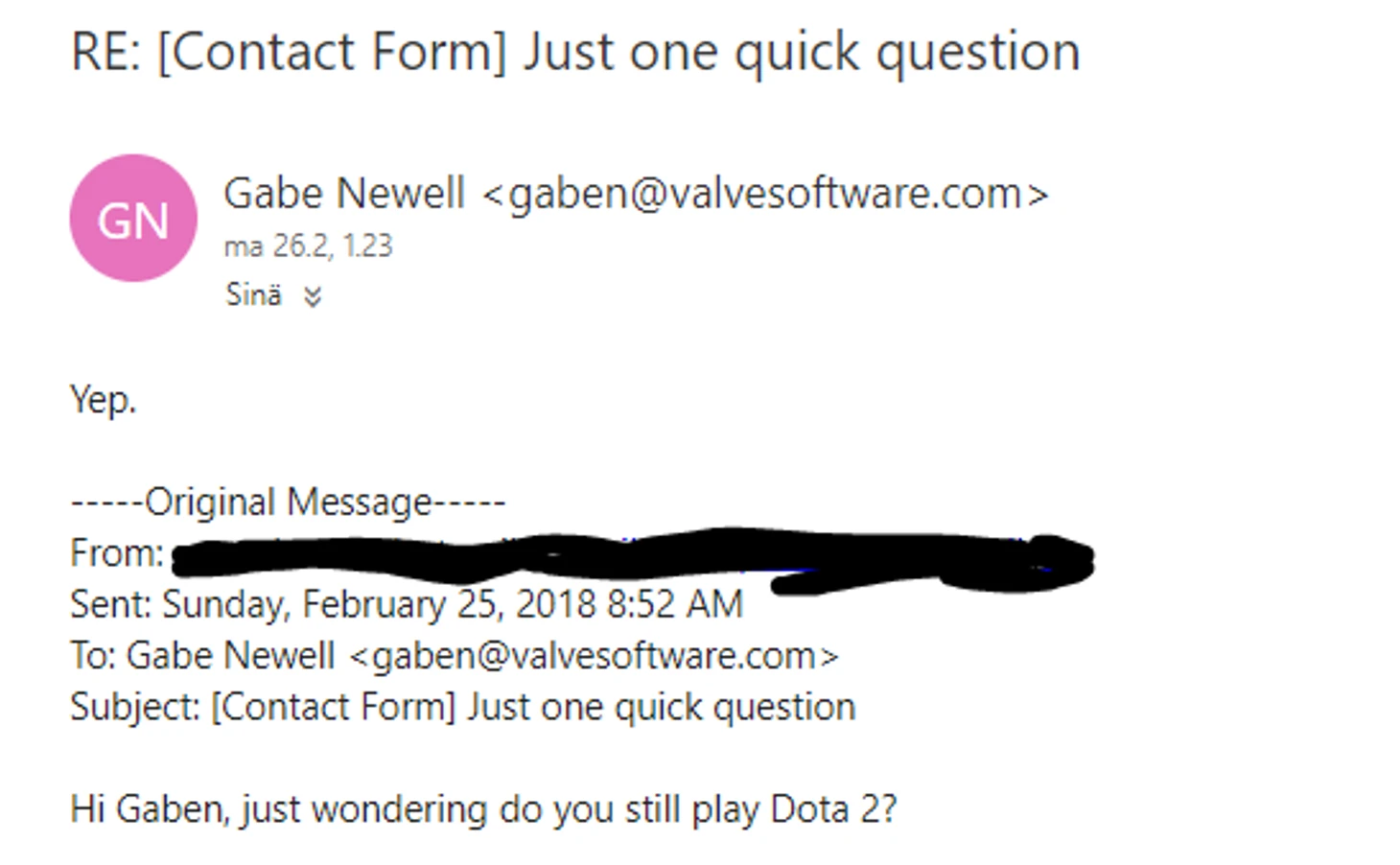Click the pink GN sender avatar

click(133, 219)
